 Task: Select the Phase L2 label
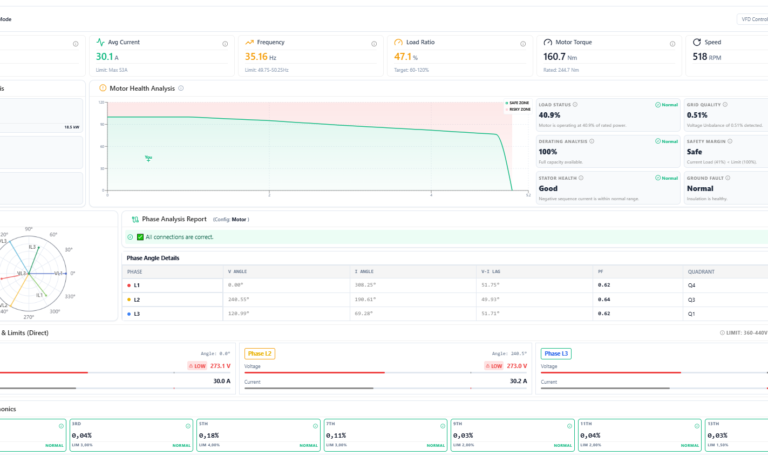(260, 354)
